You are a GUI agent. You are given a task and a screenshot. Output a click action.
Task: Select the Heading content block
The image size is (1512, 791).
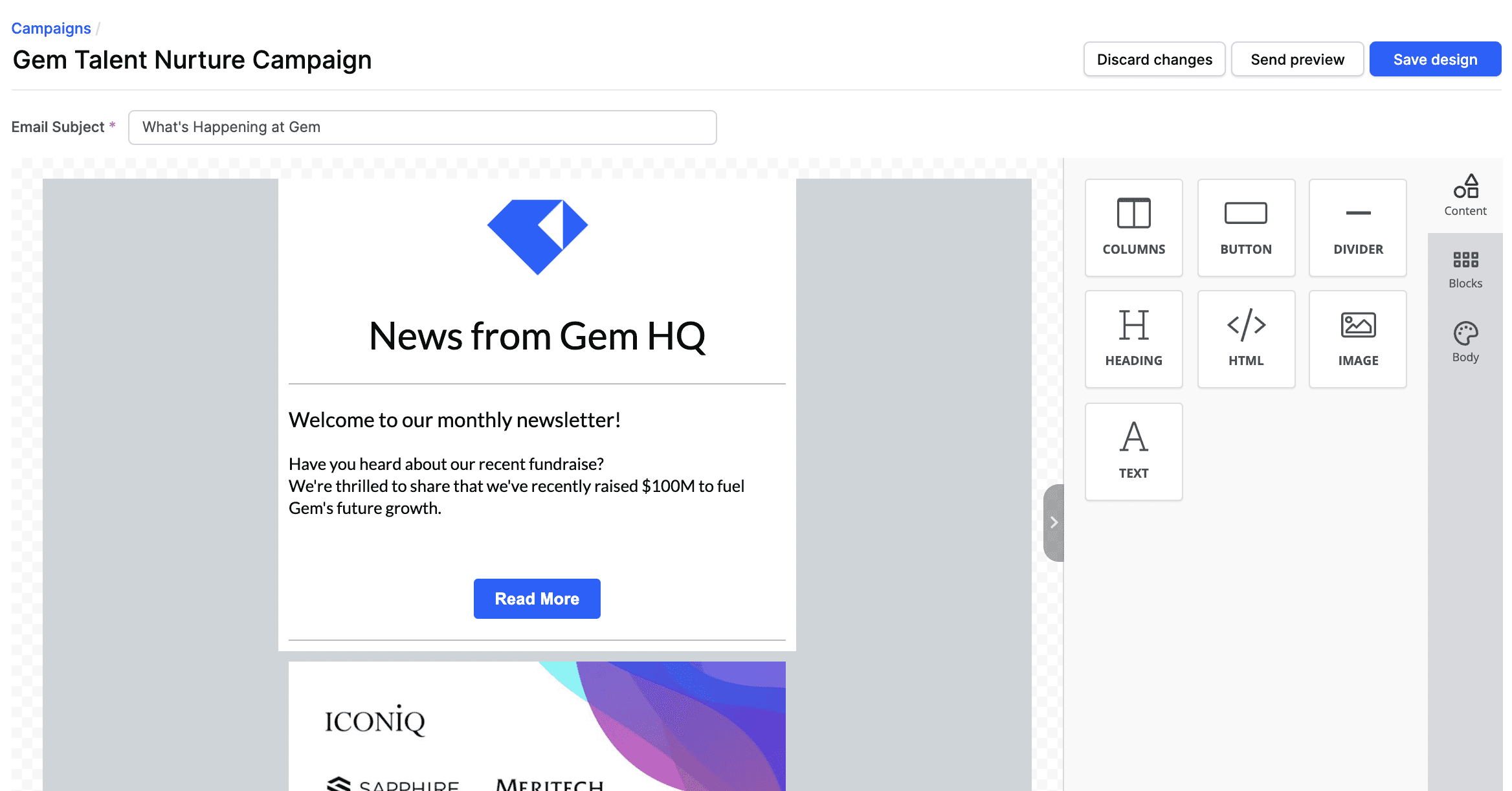click(1133, 339)
